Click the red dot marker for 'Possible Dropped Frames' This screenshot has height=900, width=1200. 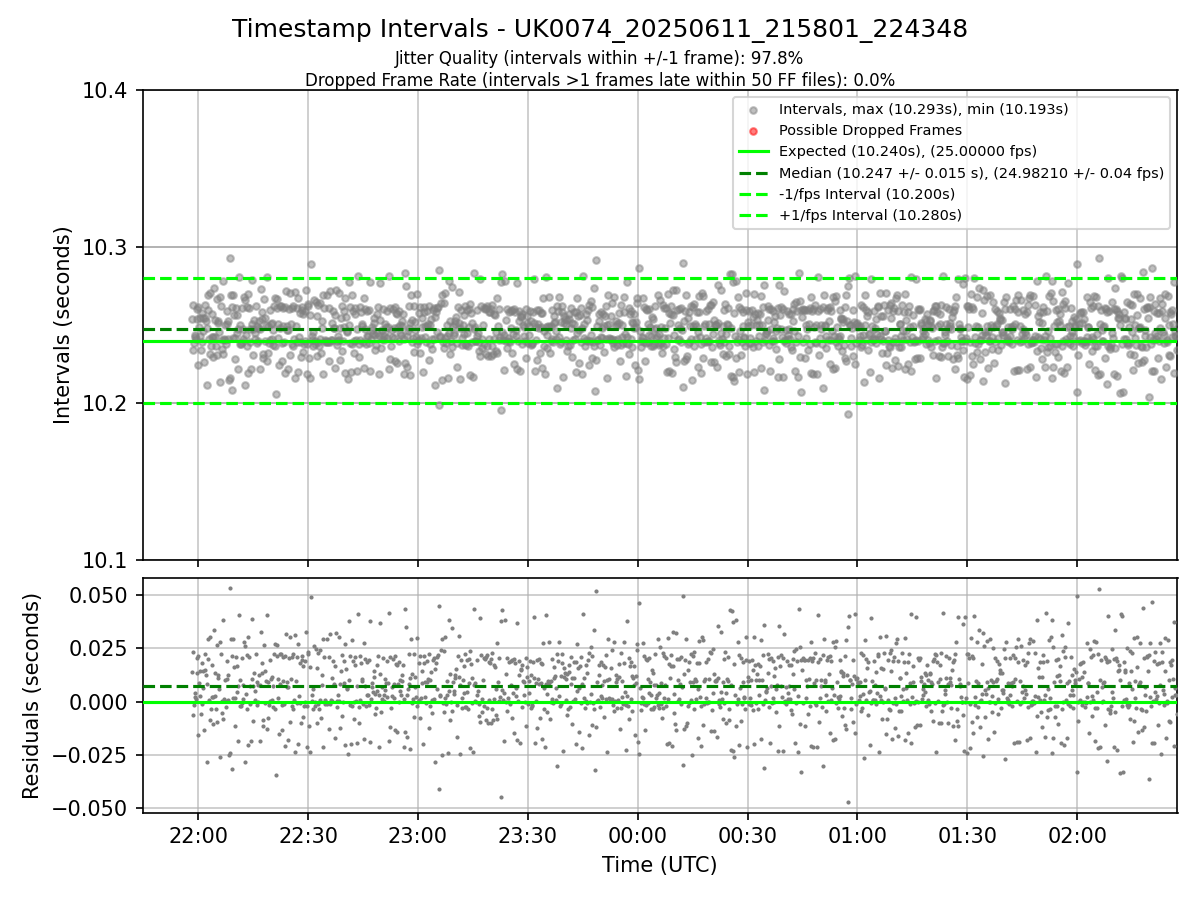(x=754, y=130)
